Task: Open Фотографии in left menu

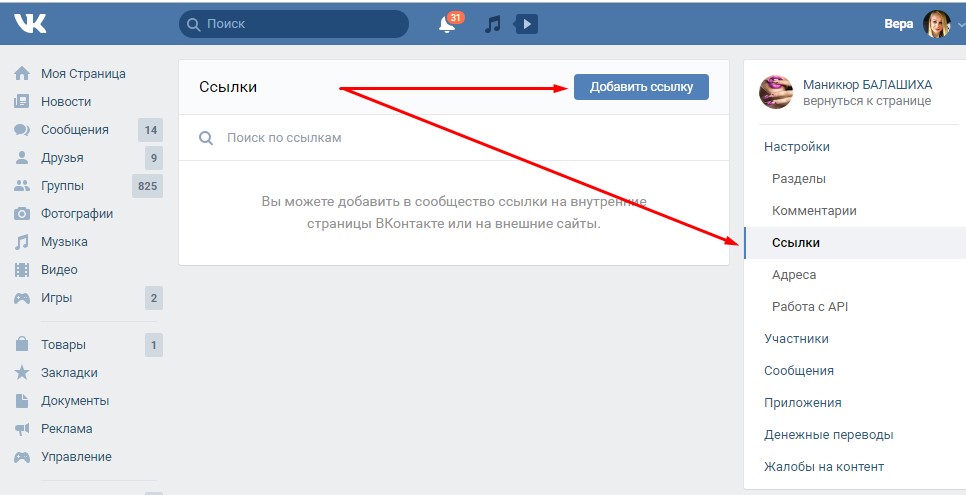Action: pyautogui.click(x=77, y=214)
